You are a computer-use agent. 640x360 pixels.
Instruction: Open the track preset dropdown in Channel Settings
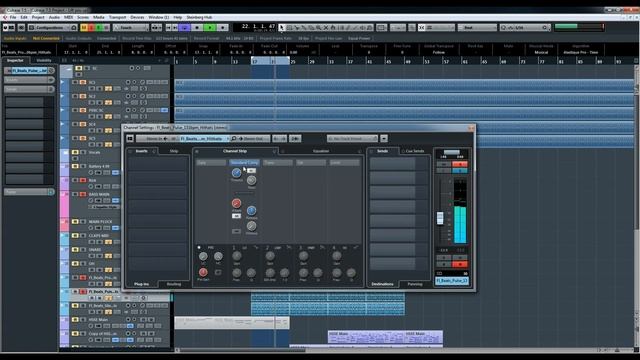pyautogui.click(x=353, y=139)
